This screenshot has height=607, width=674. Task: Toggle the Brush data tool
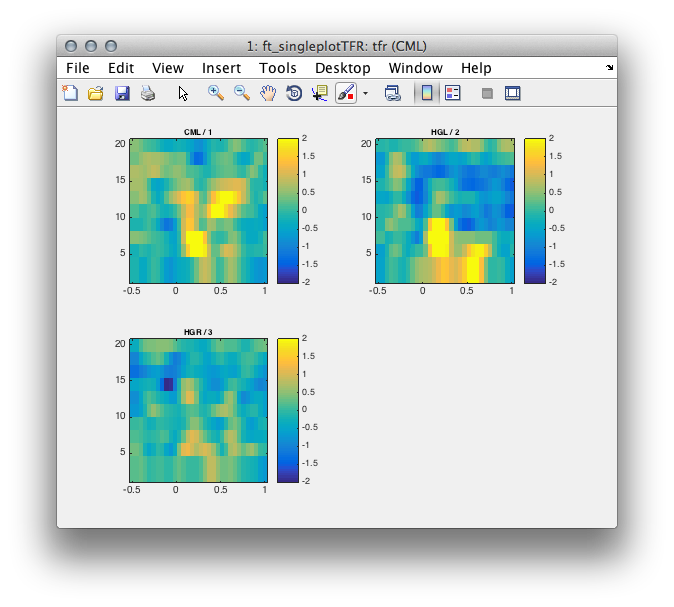[346, 93]
